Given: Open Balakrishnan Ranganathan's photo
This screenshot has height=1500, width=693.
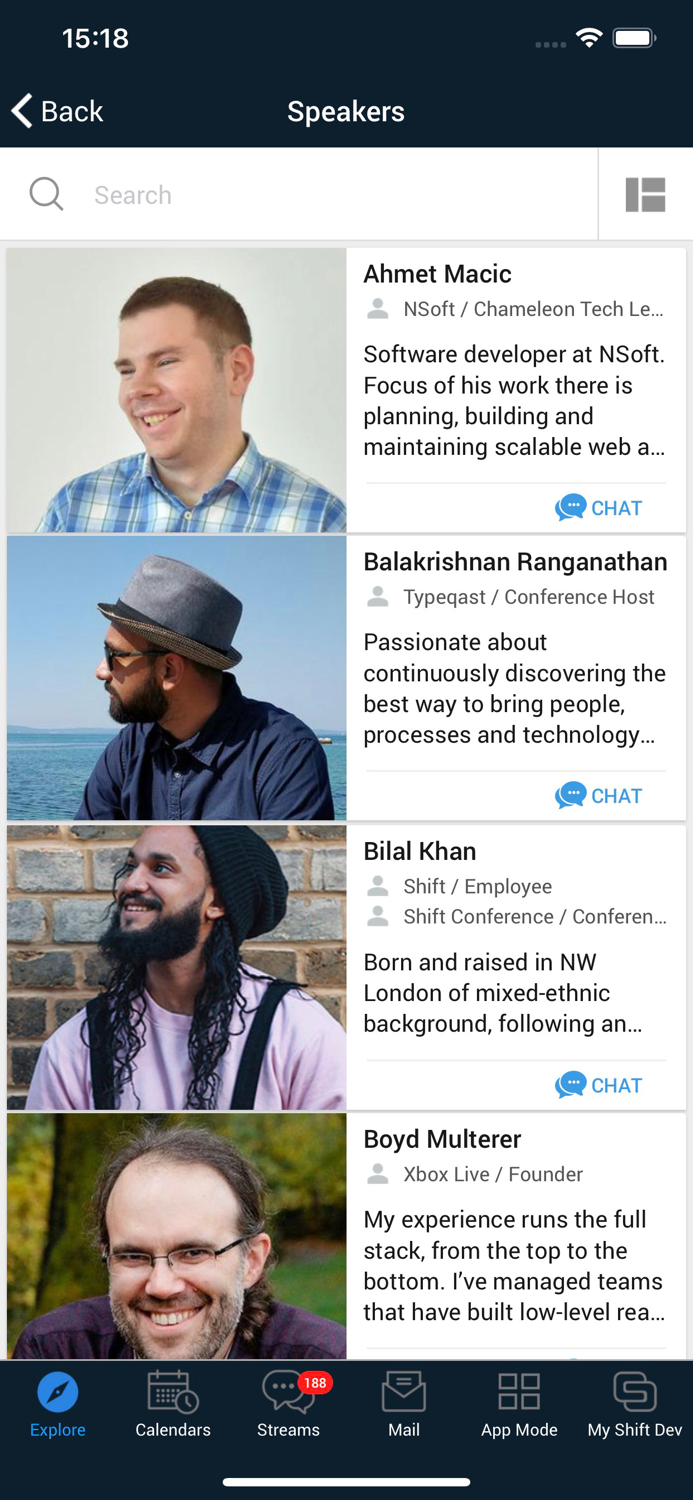Looking at the screenshot, I should click(x=177, y=678).
